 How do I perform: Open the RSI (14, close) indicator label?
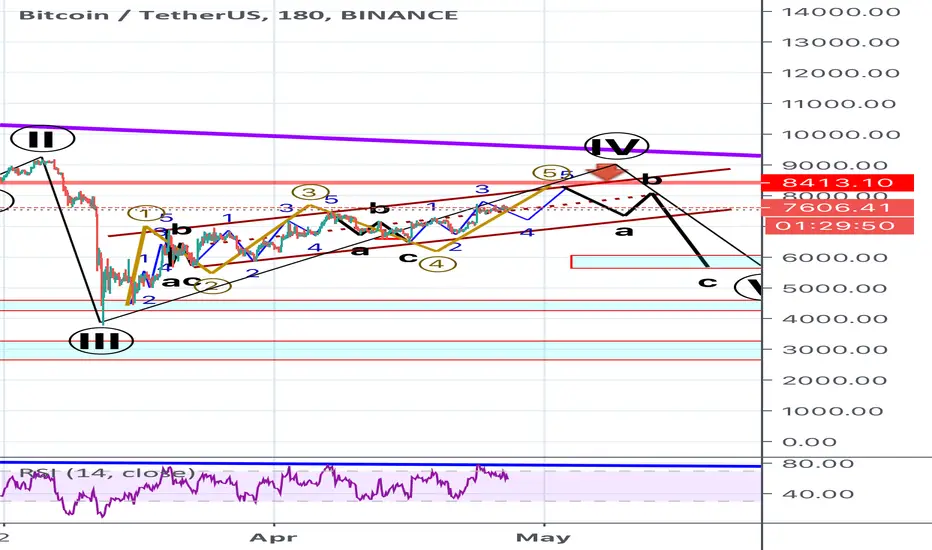coord(107,473)
